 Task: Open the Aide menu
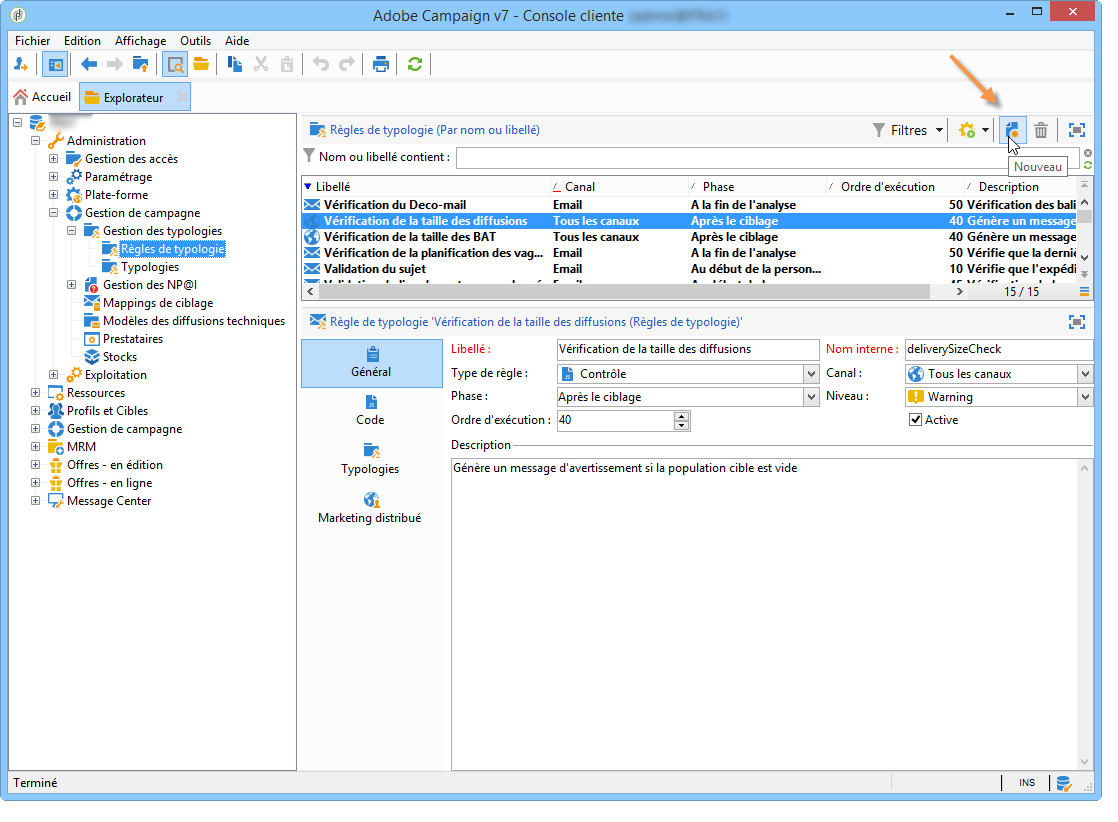(237, 41)
